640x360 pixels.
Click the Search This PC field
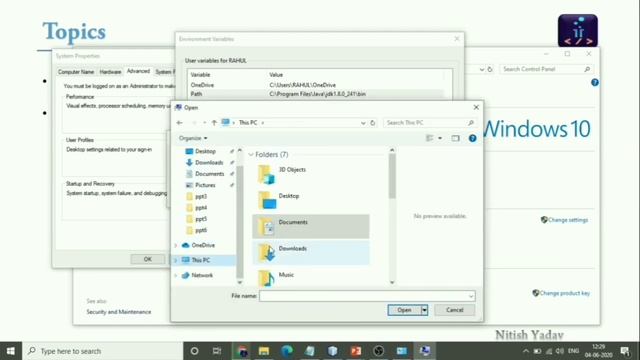coord(430,122)
